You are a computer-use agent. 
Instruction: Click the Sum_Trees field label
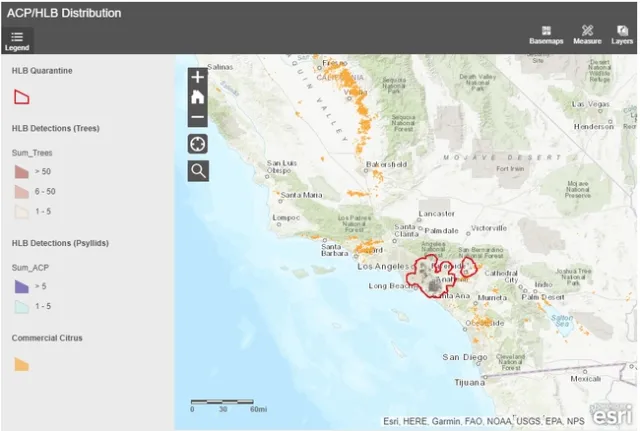pos(32,153)
